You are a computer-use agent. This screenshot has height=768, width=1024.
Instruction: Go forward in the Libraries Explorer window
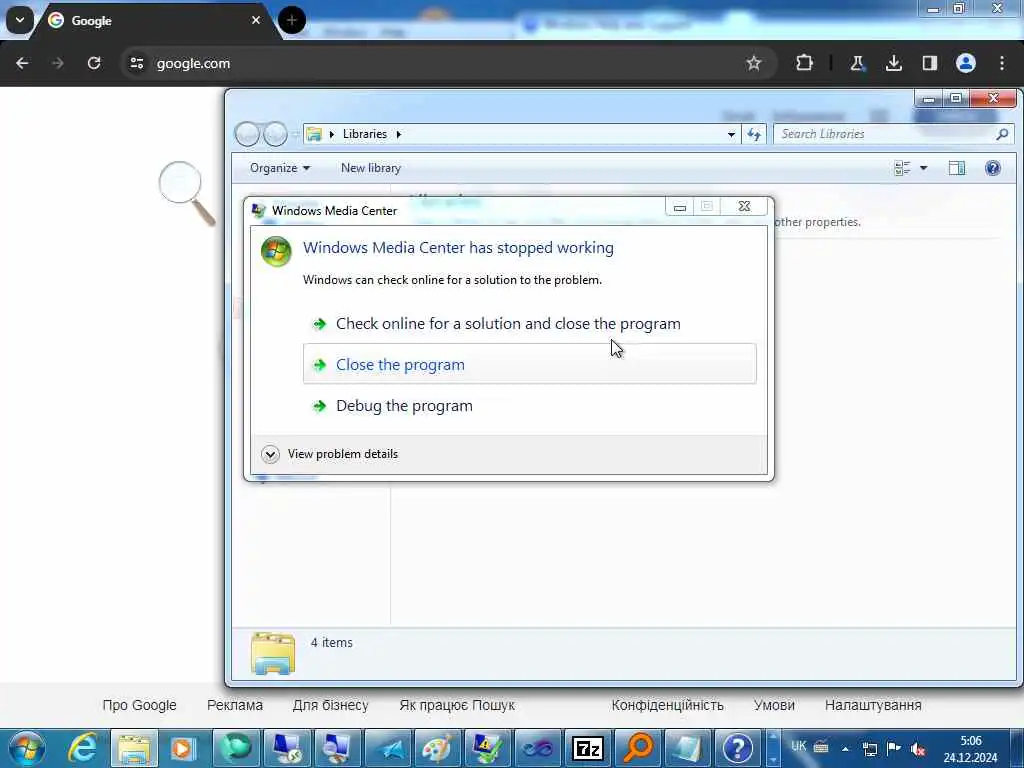[x=275, y=134]
